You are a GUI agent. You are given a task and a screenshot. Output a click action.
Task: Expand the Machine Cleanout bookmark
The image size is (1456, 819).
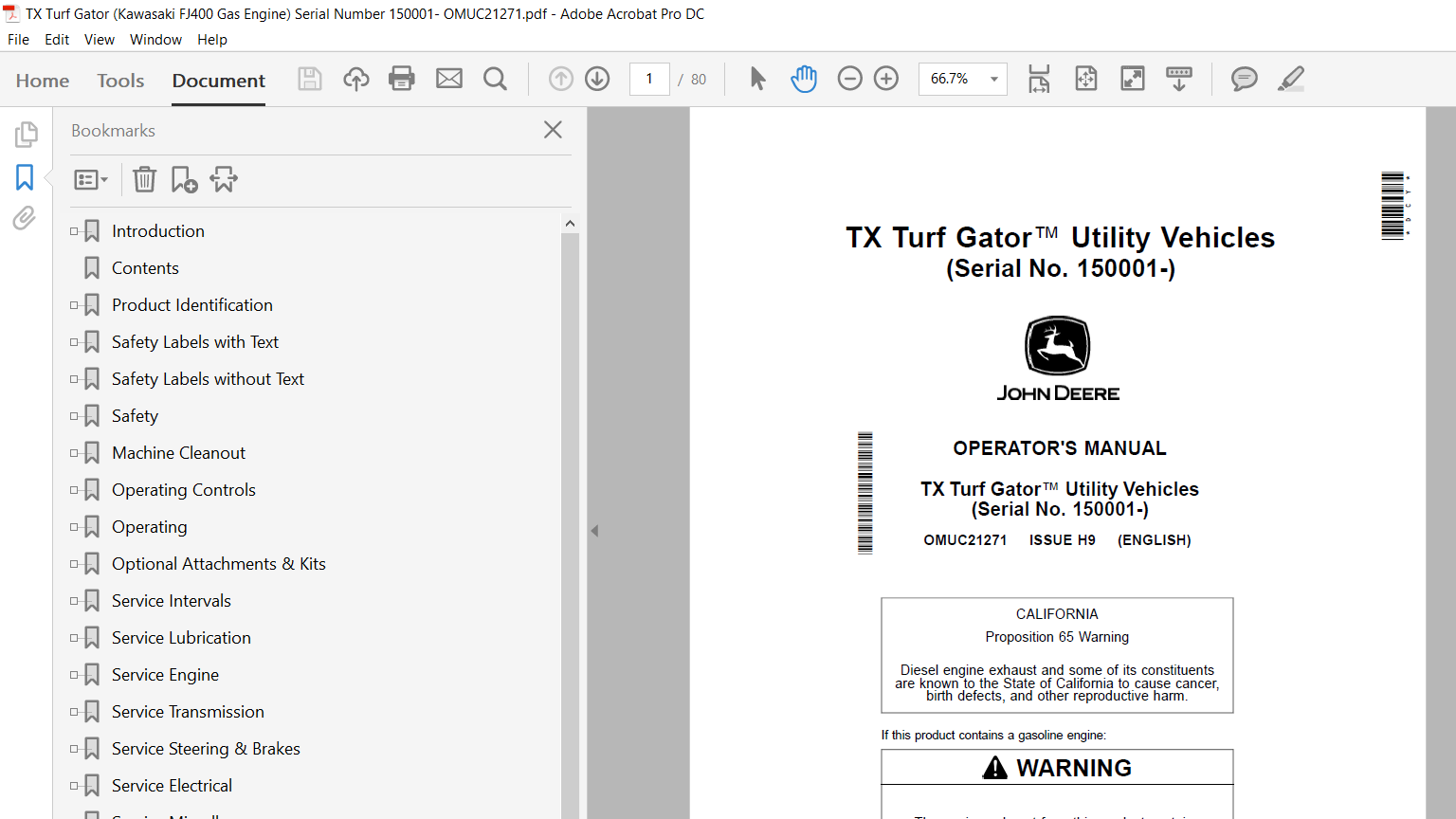pos(74,453)
